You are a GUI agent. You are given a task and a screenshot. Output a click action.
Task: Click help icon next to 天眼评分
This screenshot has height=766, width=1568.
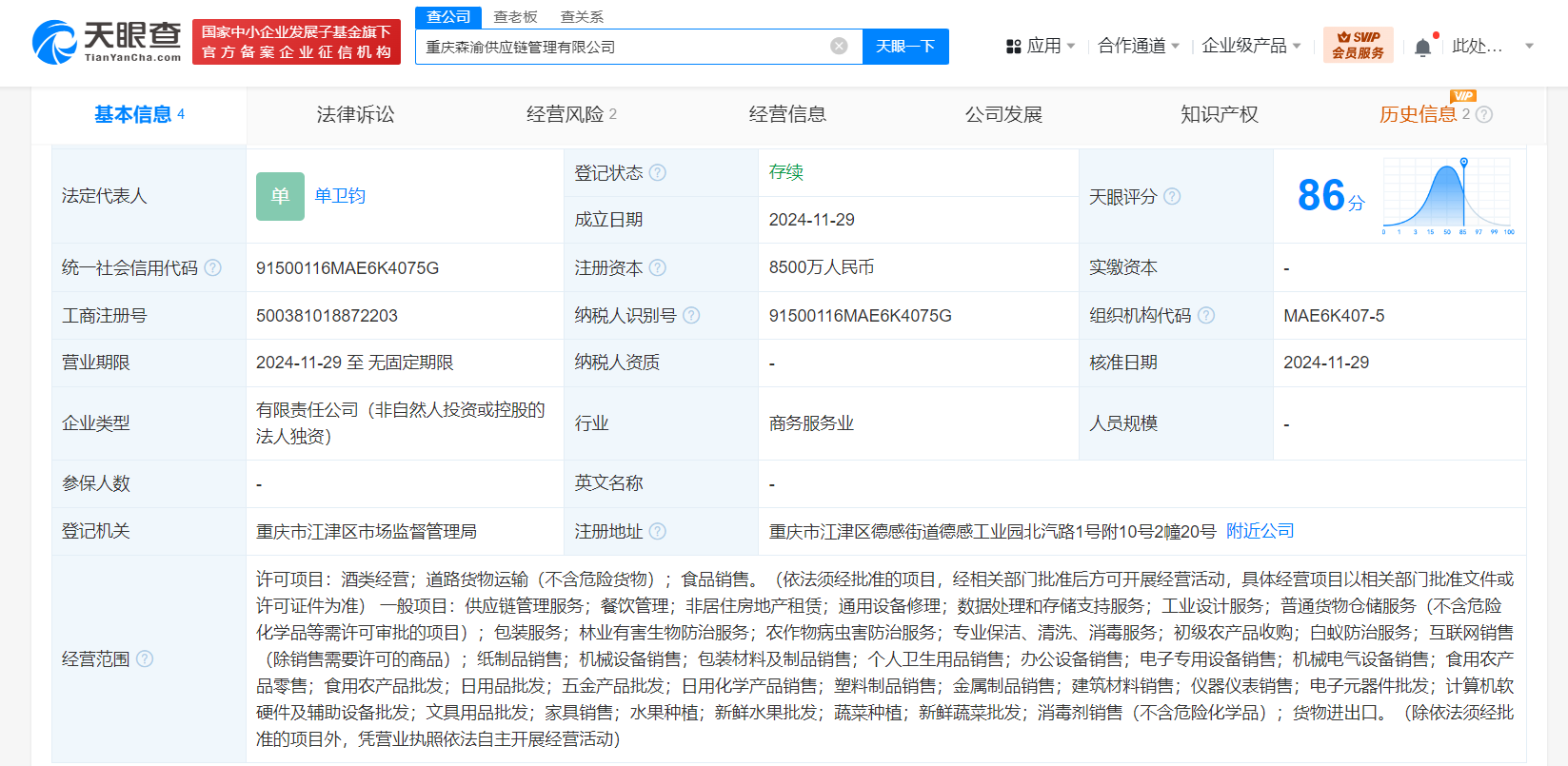[x=1172, y=196]
